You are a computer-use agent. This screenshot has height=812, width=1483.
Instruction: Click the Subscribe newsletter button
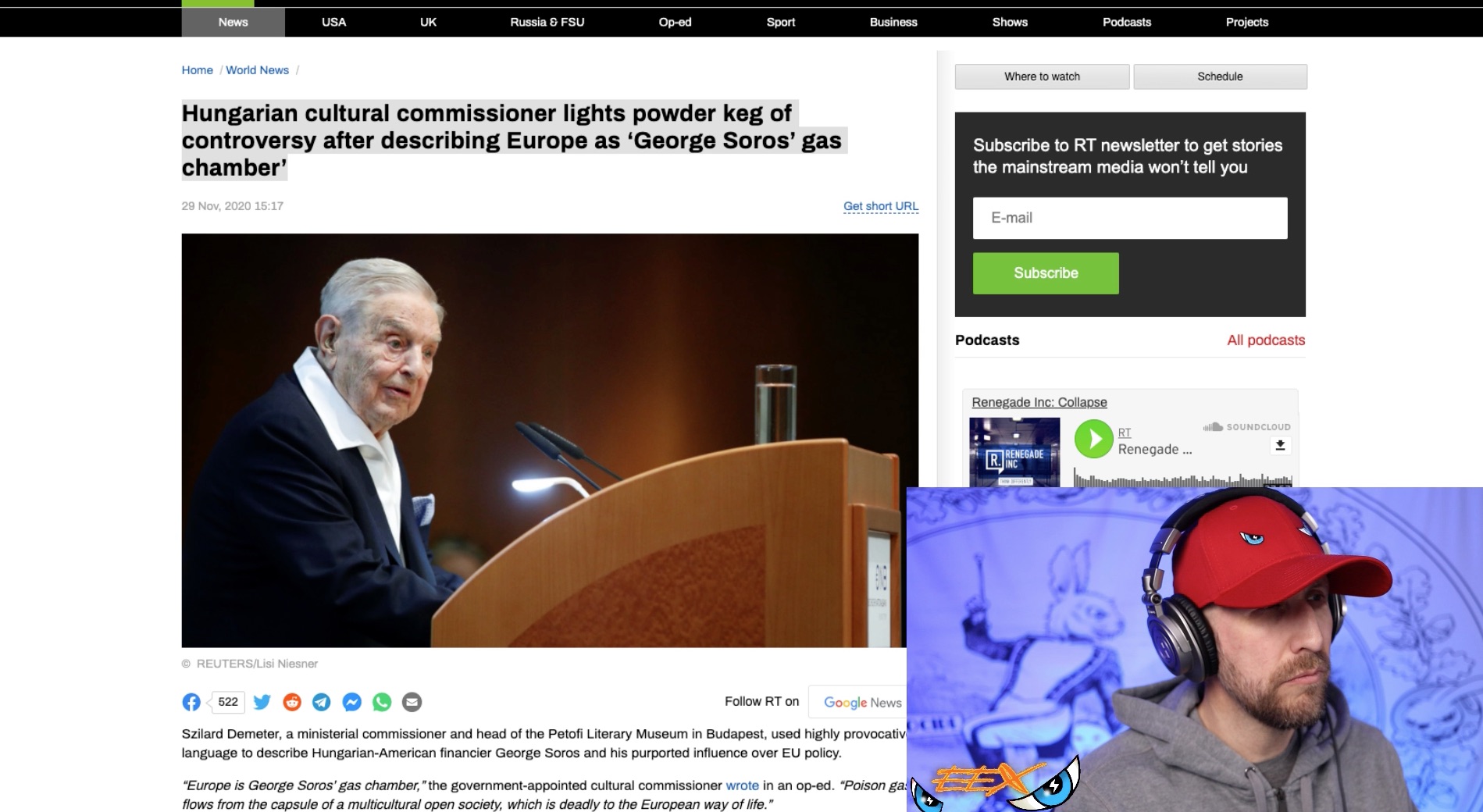(x=1046, y=273)
